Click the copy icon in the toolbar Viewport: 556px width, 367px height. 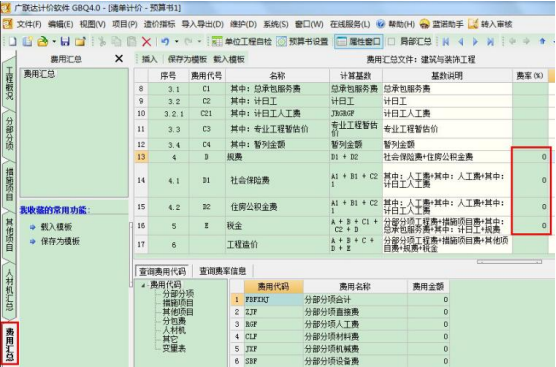click(x=116, y=41)
